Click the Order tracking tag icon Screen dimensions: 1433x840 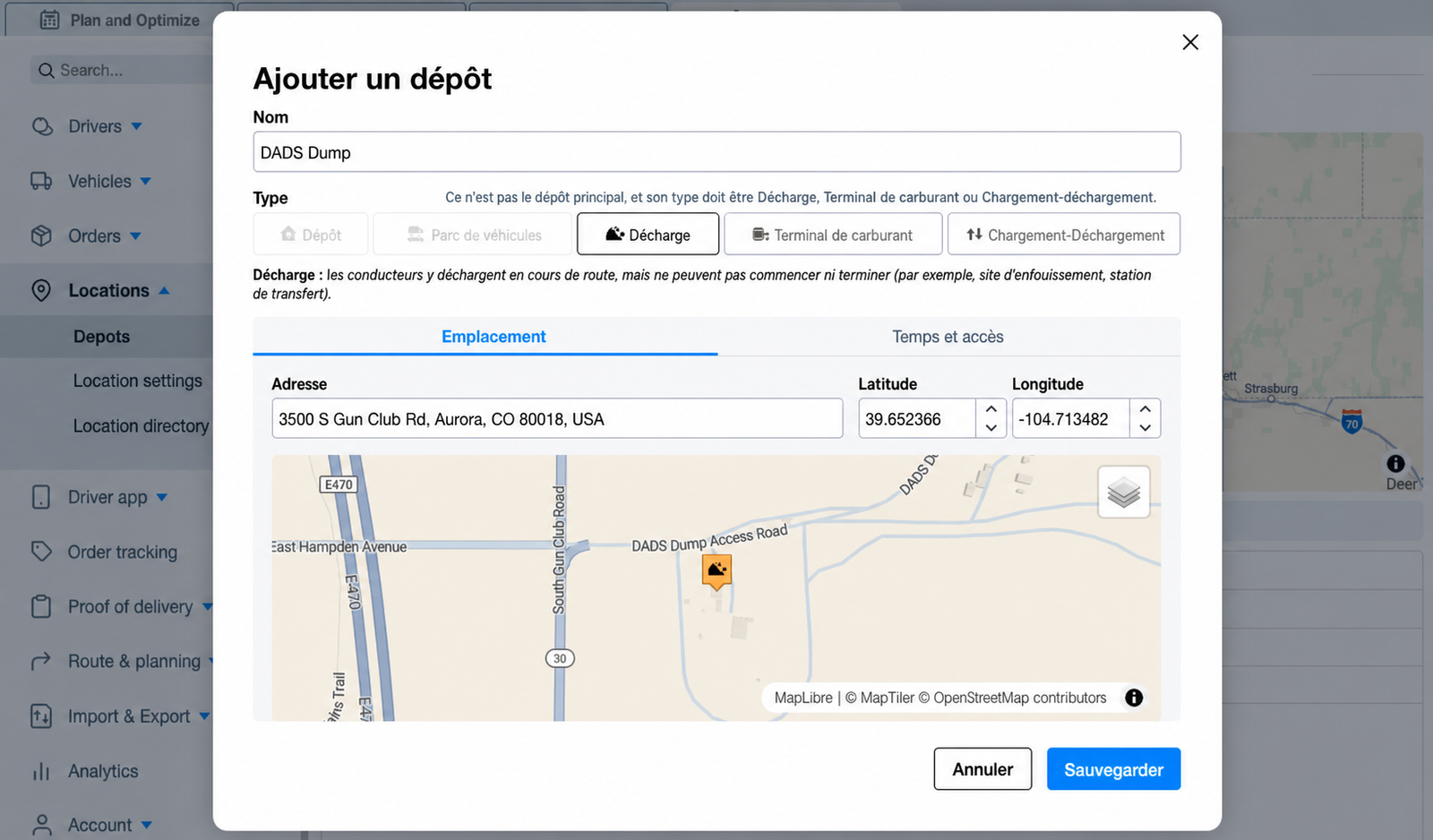41,552
